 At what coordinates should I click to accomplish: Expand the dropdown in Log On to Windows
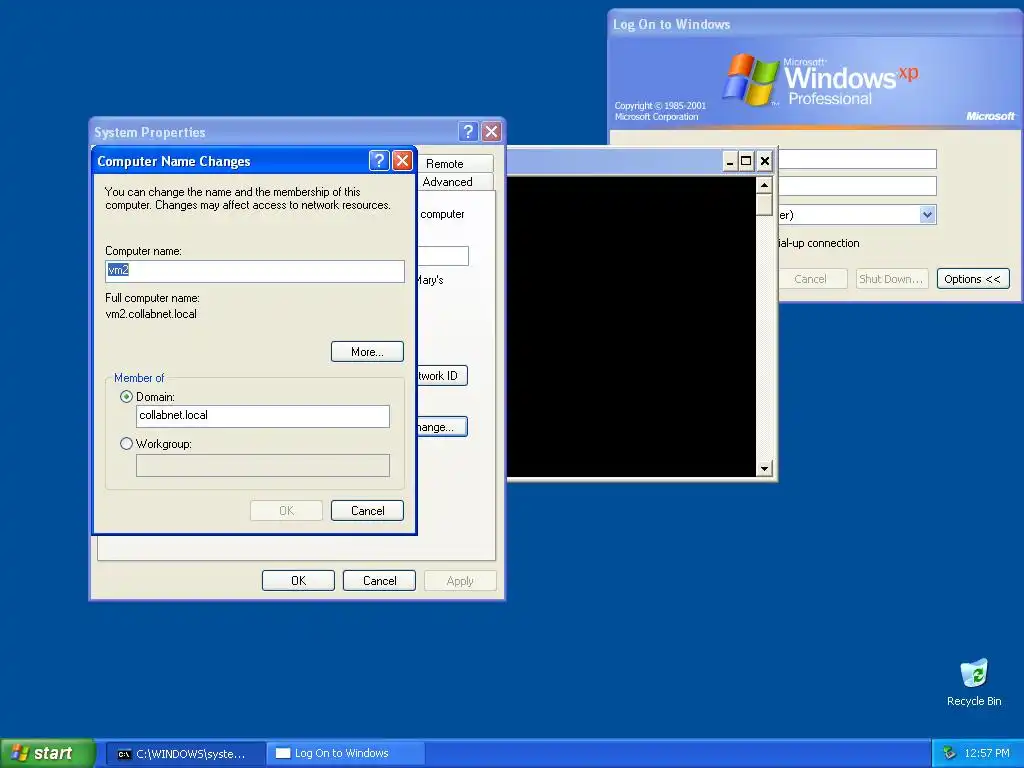coord(927,215)
